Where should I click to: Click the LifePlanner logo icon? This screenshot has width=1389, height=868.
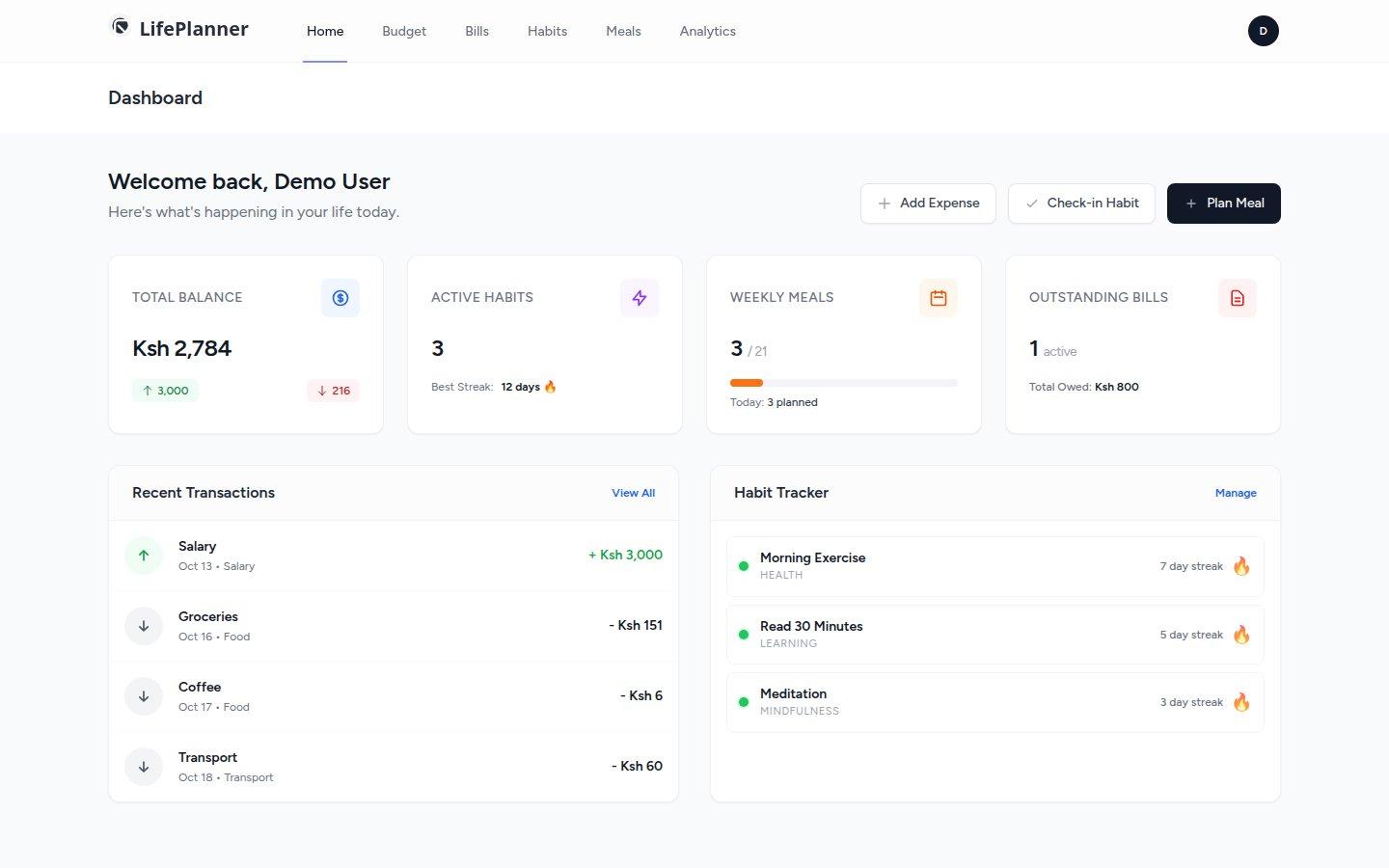coord(120,27)
